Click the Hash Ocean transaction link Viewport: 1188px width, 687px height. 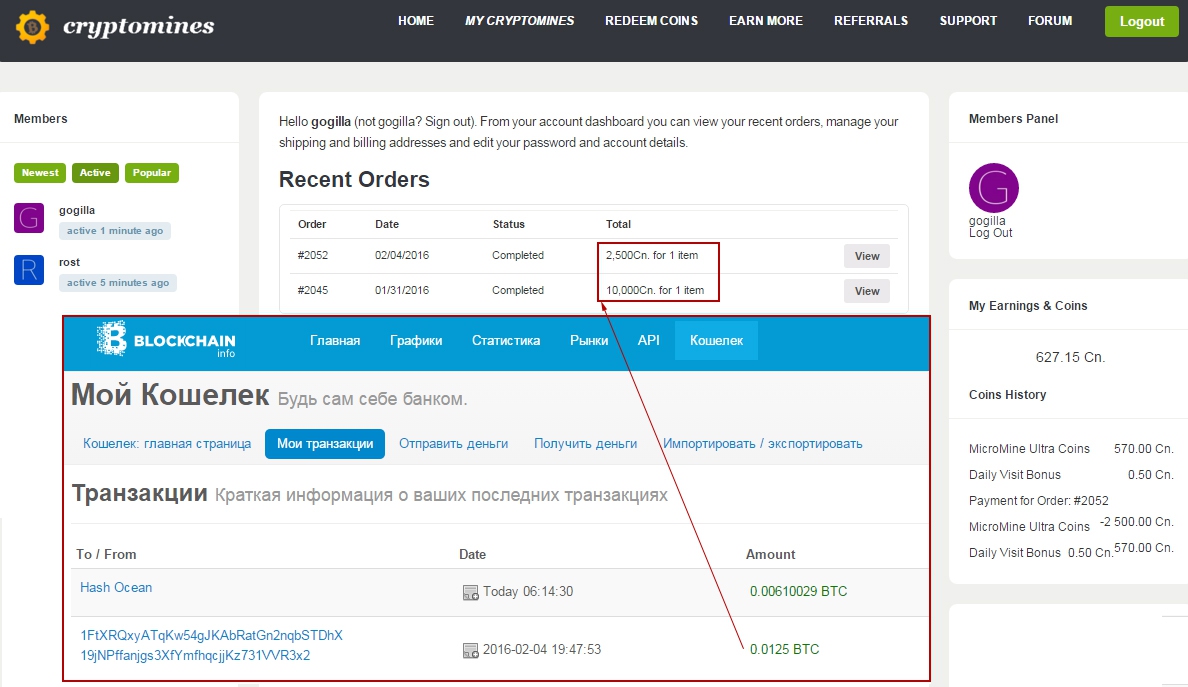116,588
